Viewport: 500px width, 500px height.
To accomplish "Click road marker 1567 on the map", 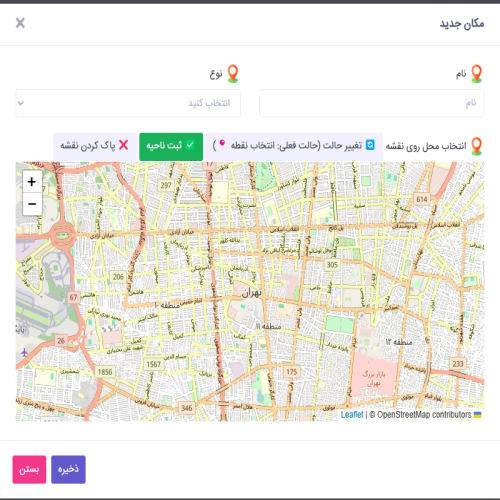I will coord(154,364).
